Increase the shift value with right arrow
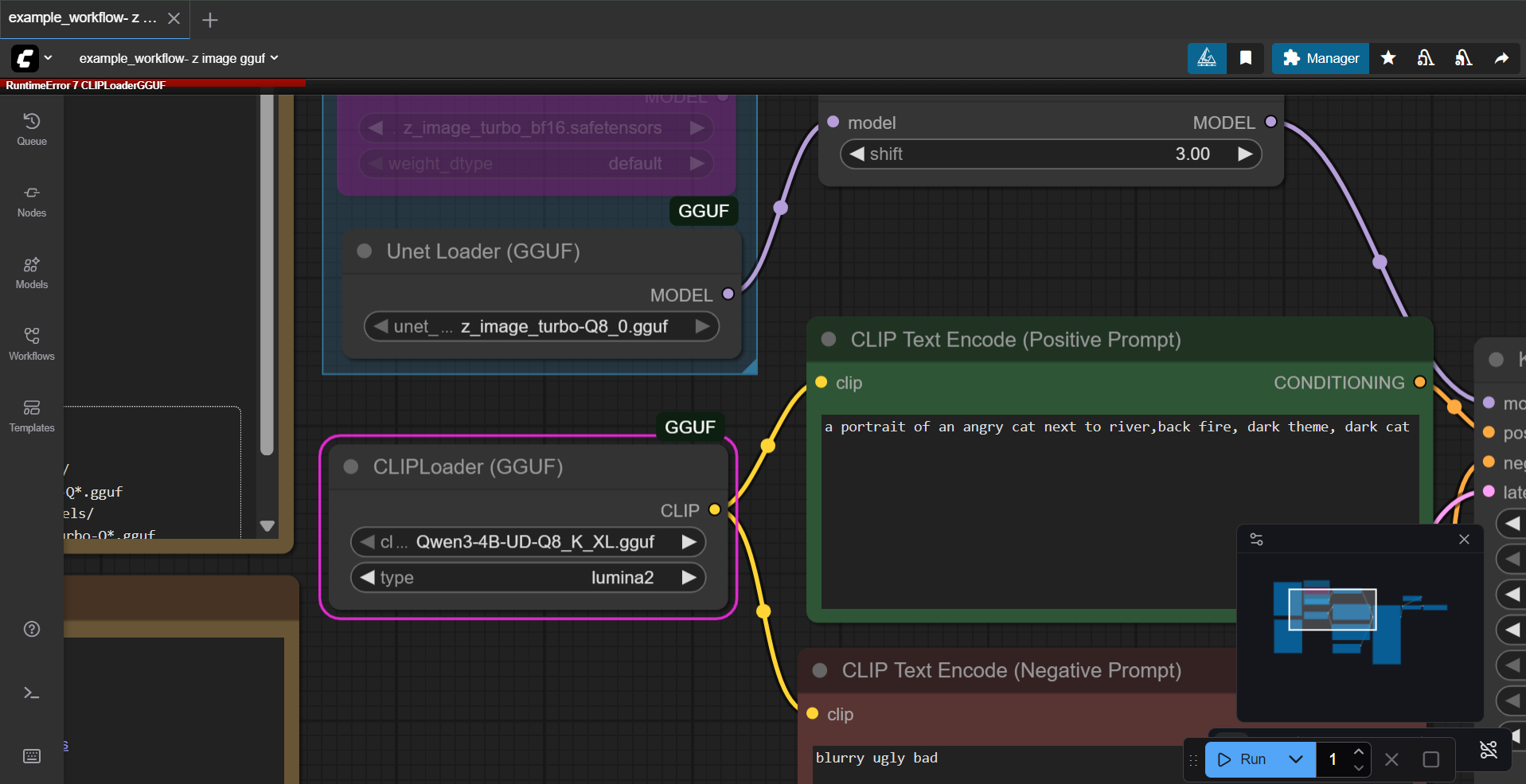Image resolution: width=1526 pixels, height=784 pixels. point(1245,154)
